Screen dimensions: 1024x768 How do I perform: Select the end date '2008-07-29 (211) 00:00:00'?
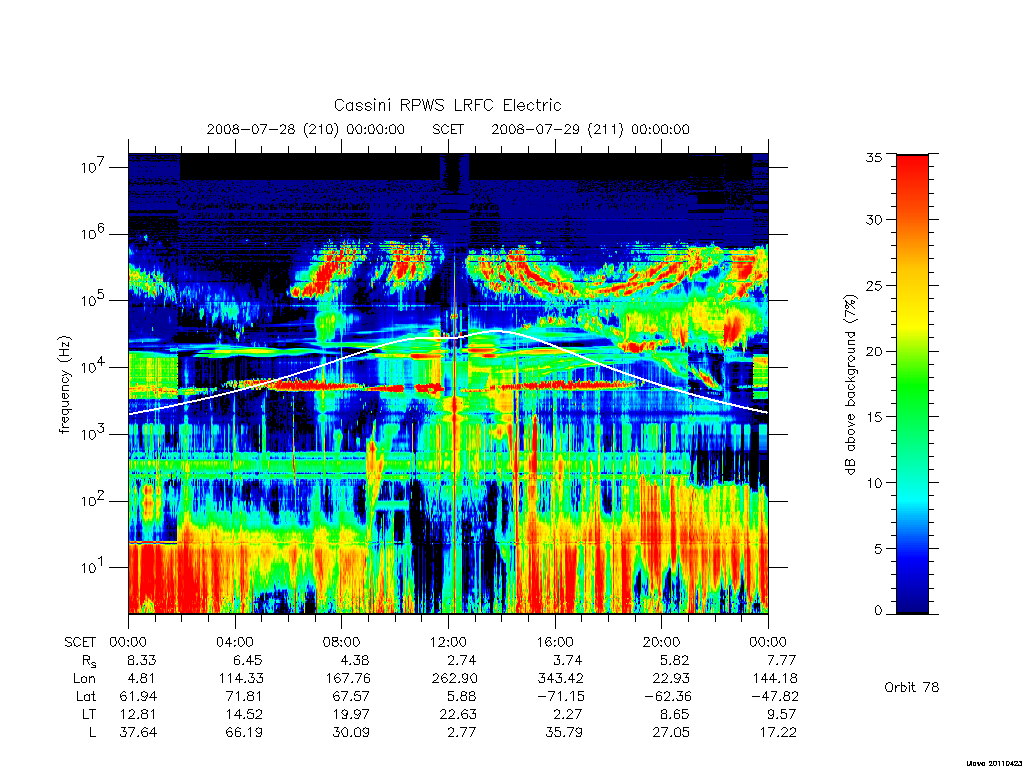[x=590, y=129]
